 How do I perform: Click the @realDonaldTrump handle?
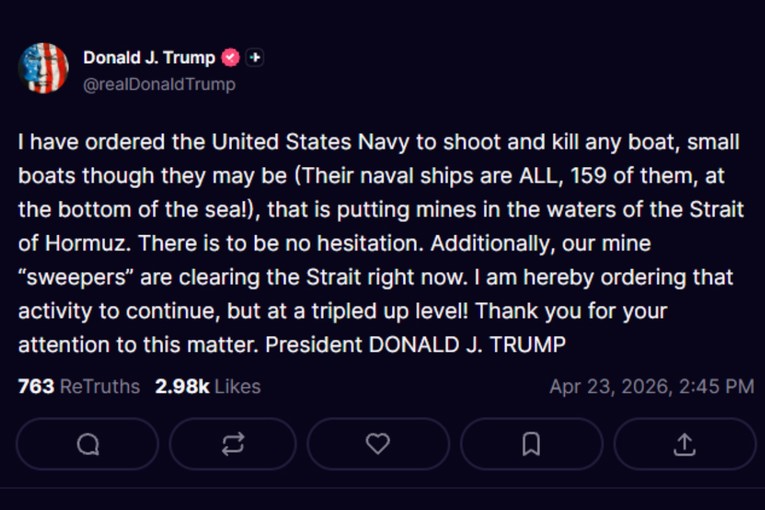pyautogui.click(x=160, y=84)
